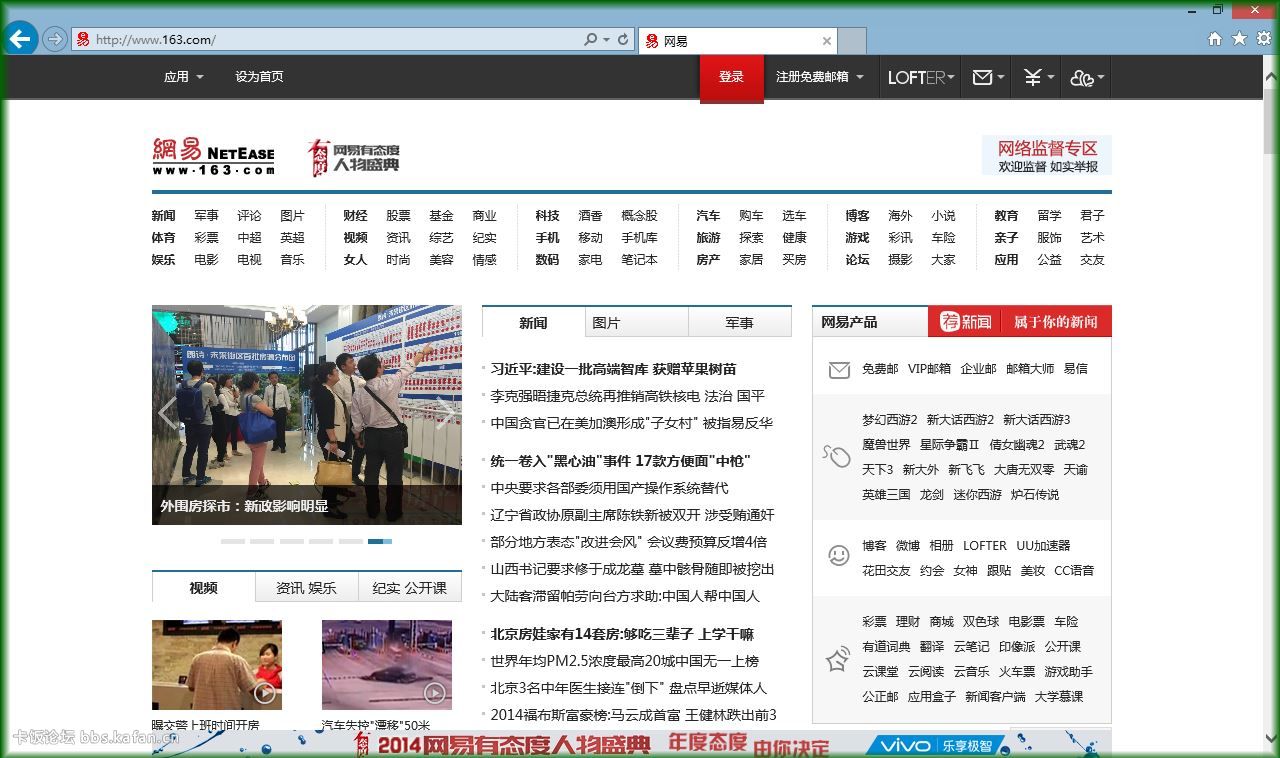Open UU加速器 link

point(1043,546)
